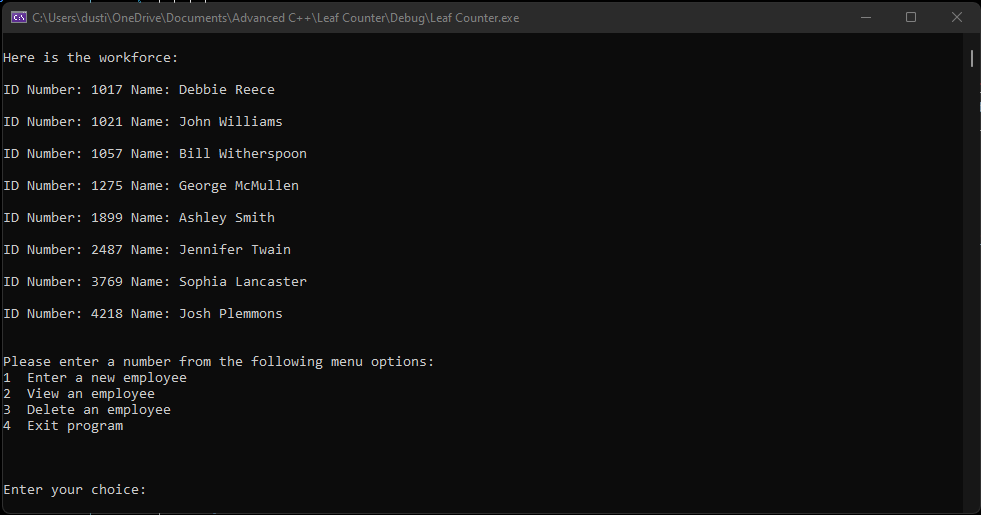
Task: Close the Leaf Counter.exe window
Action: pyautogui.click(x=957, y=17)
